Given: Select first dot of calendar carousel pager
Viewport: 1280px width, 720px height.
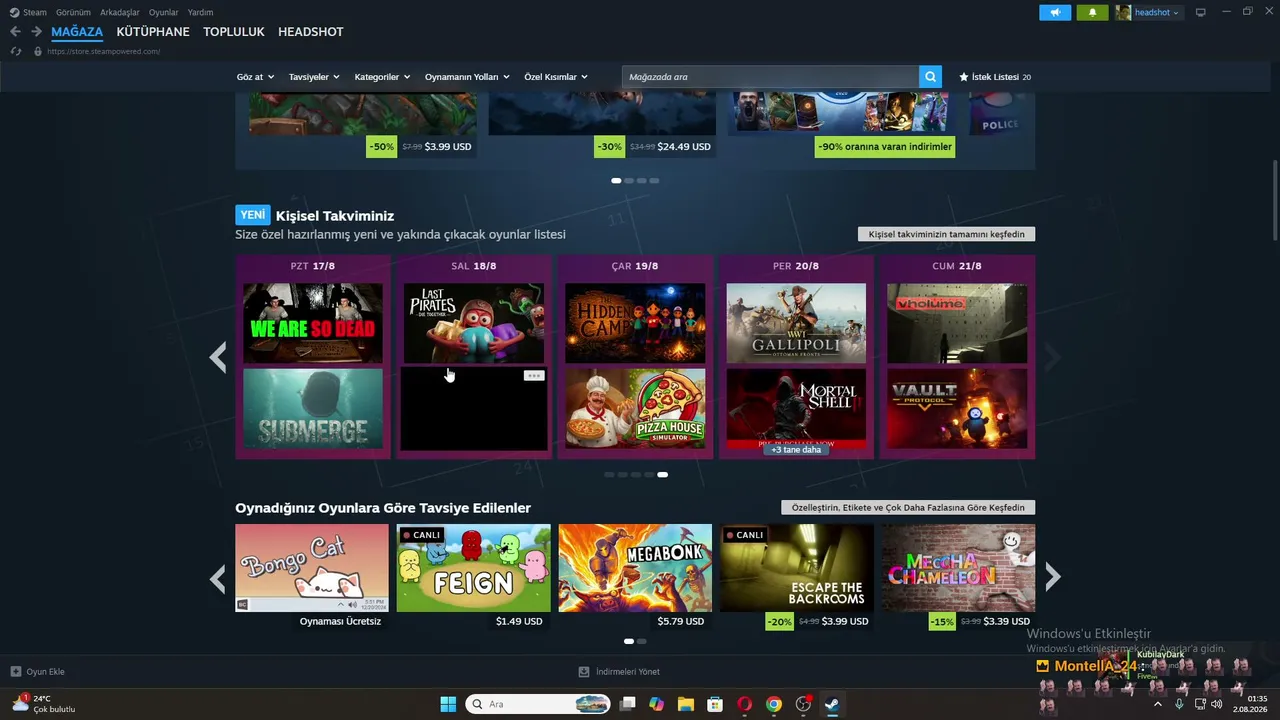Looking at the screenshot, I should [609, 475].
